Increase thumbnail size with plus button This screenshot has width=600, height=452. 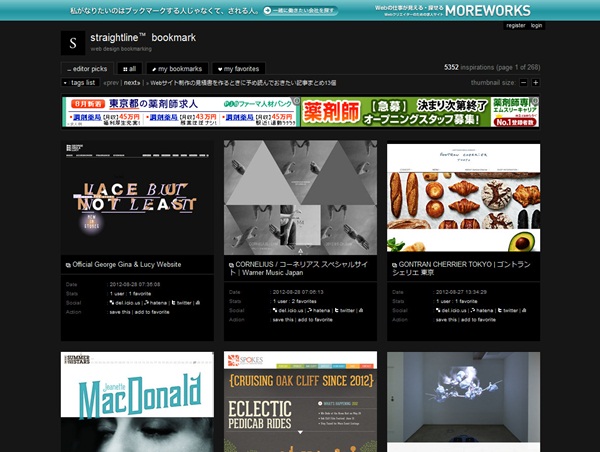click(x=536, y=83)
